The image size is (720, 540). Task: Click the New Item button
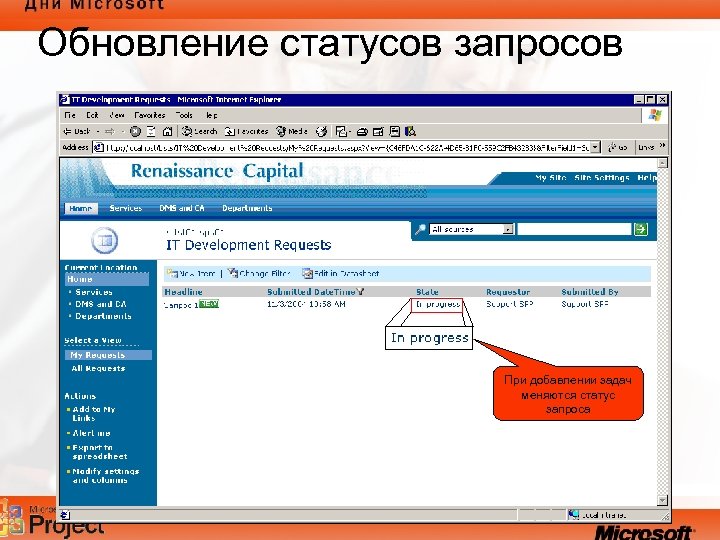point(191,274)
